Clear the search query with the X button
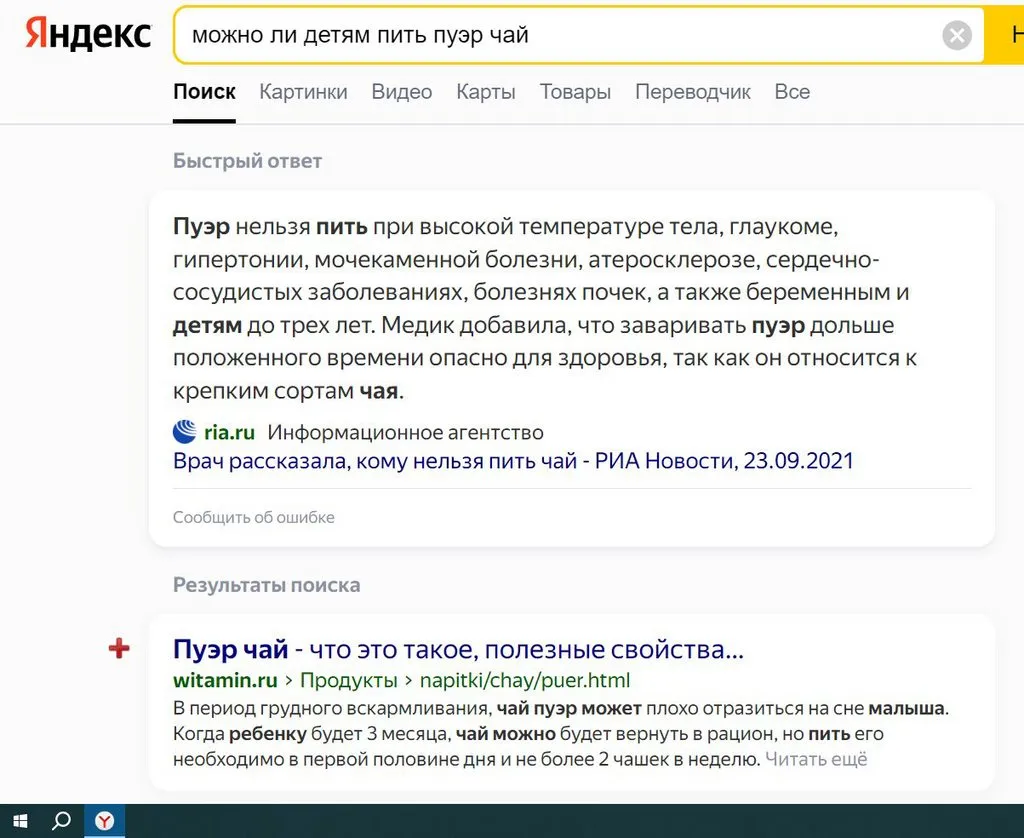1024x838 pixels. point(957,35)
